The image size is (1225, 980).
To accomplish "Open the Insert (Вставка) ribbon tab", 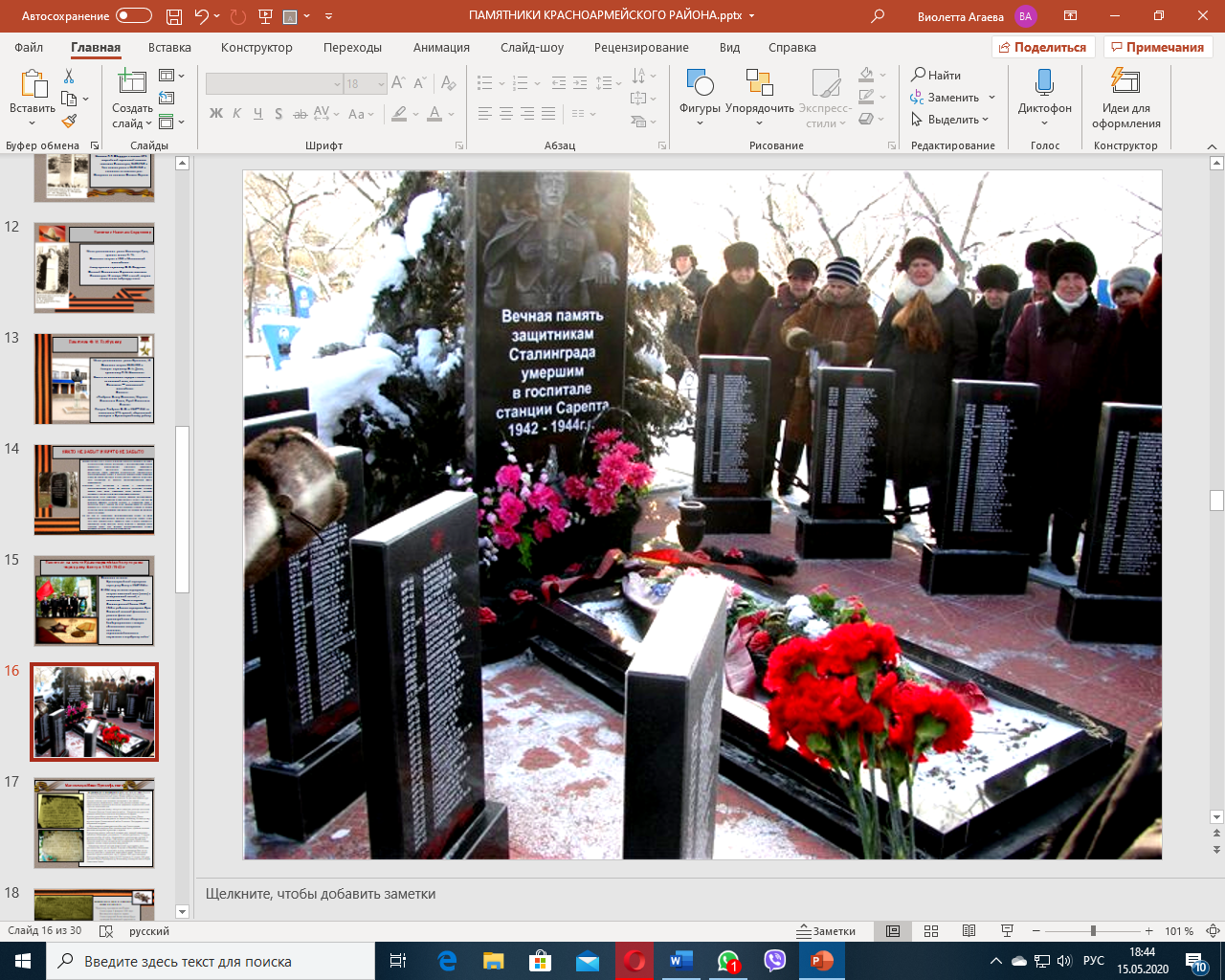I will (169, 47).
